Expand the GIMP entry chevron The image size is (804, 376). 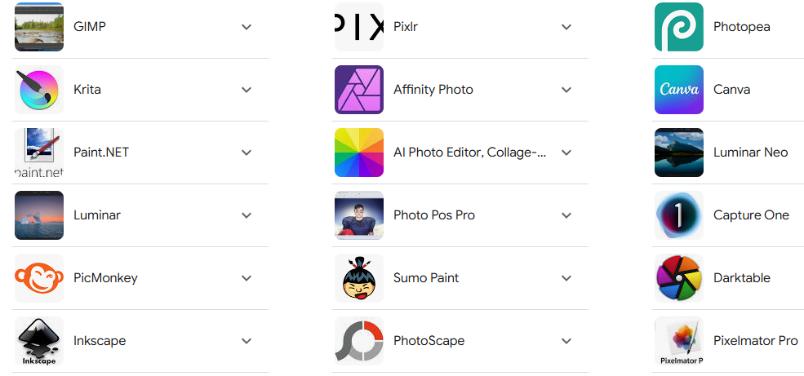click(247, 27)
